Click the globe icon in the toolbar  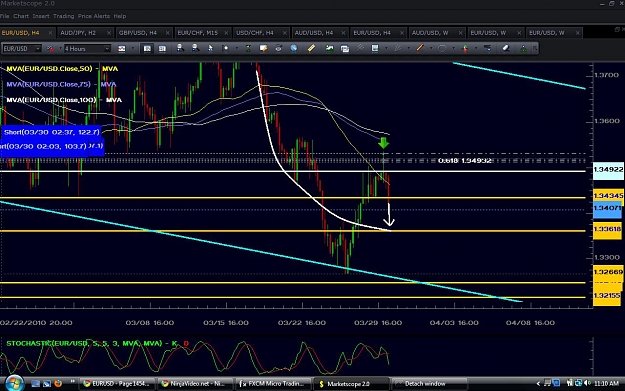tap(294, 48)
